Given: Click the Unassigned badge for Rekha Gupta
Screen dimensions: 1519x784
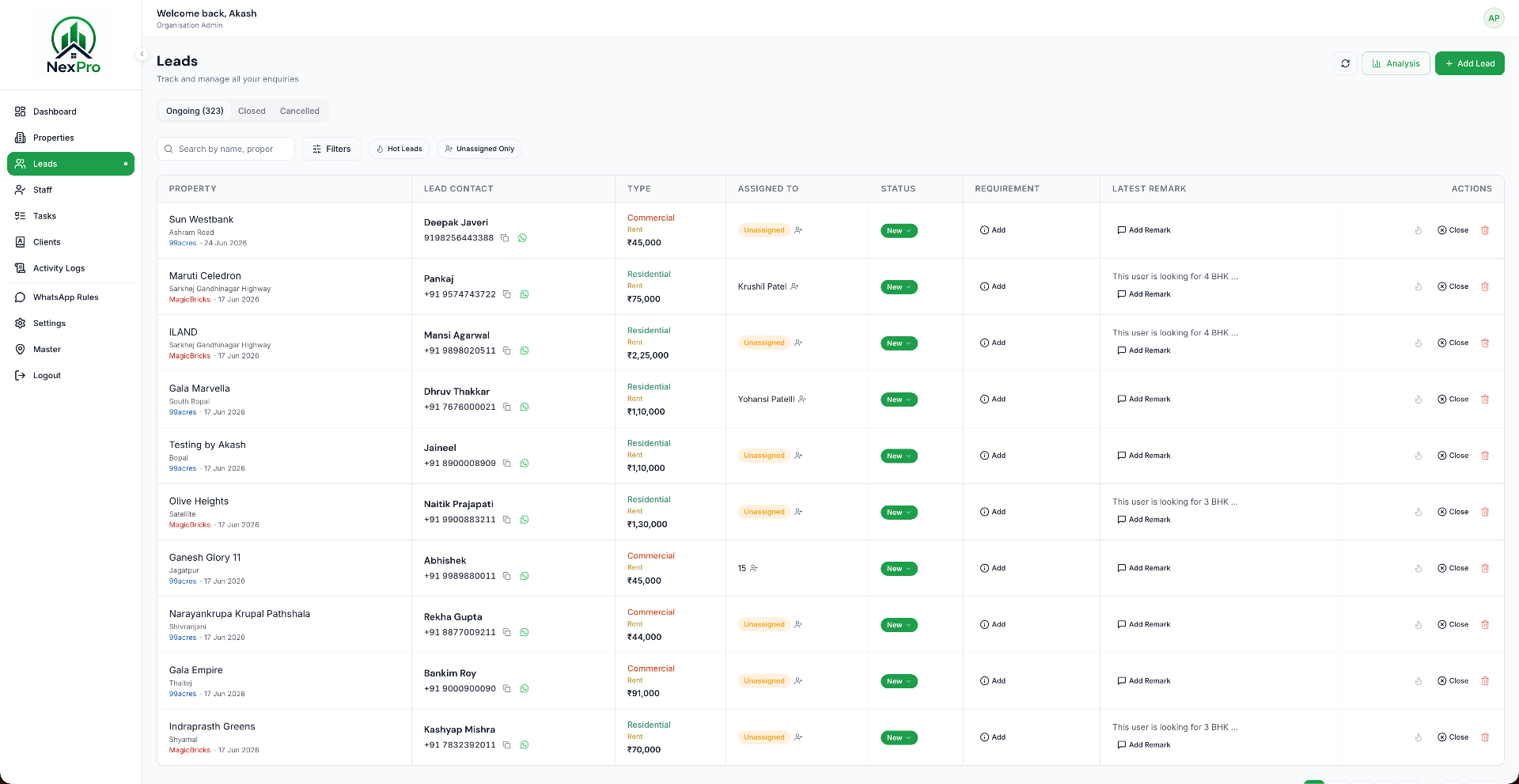Looking at the screenshot, I should pos(764,625).
